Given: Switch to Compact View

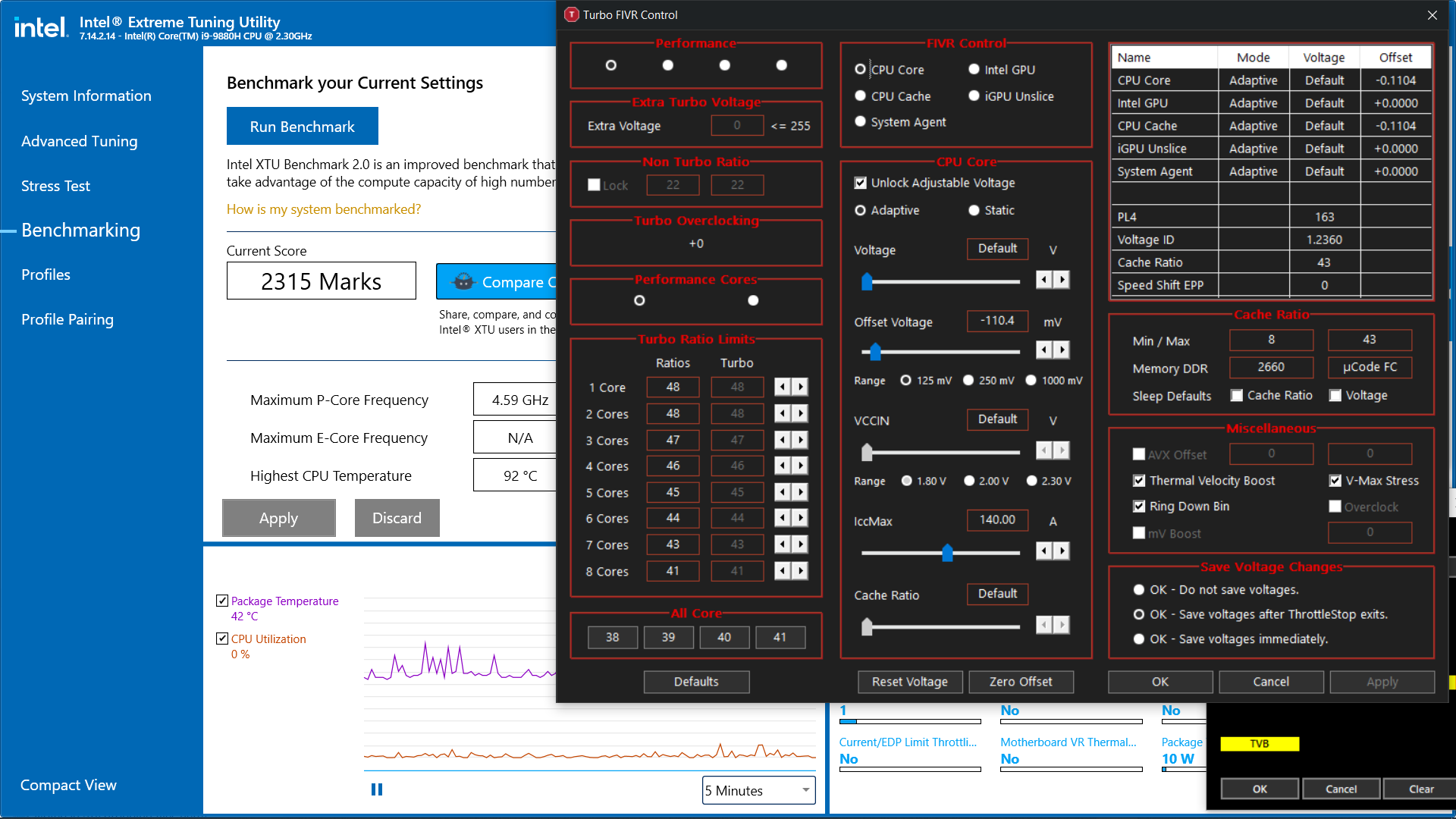Looking at the screenshot, I should [68, 785].
